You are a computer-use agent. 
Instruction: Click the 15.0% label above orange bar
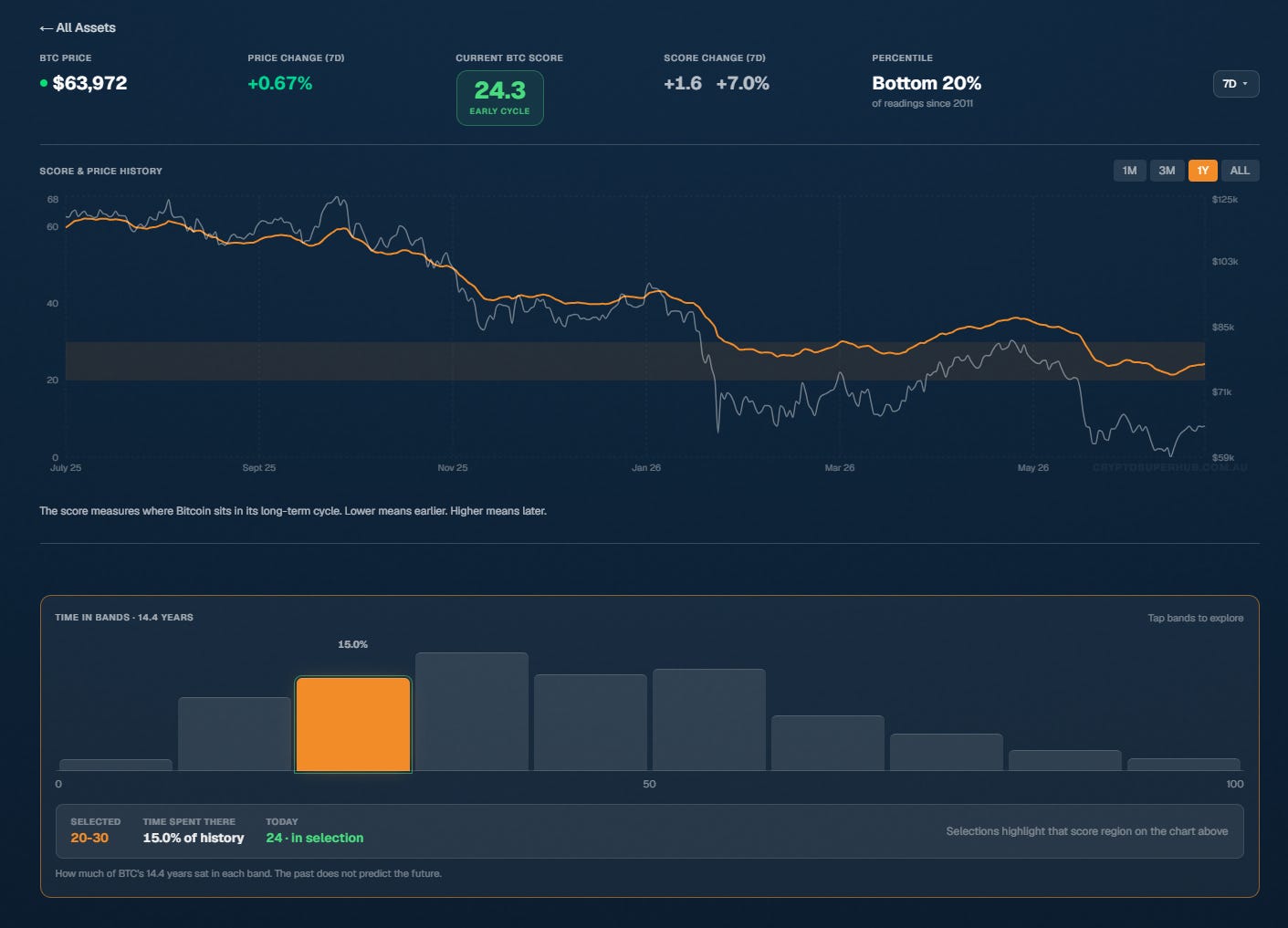pyautogui.click(x=353, y=644)
